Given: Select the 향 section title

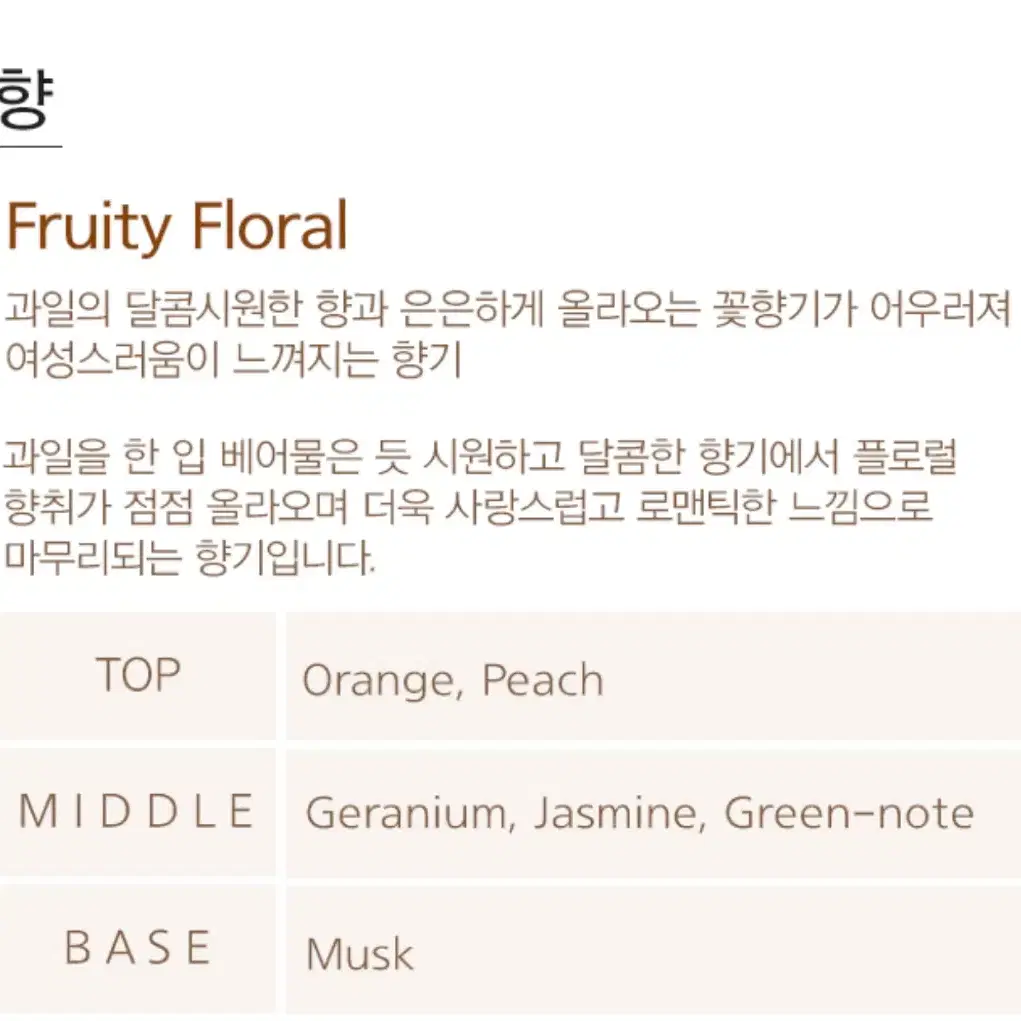Looking at the screenshot, I should 26,101.
